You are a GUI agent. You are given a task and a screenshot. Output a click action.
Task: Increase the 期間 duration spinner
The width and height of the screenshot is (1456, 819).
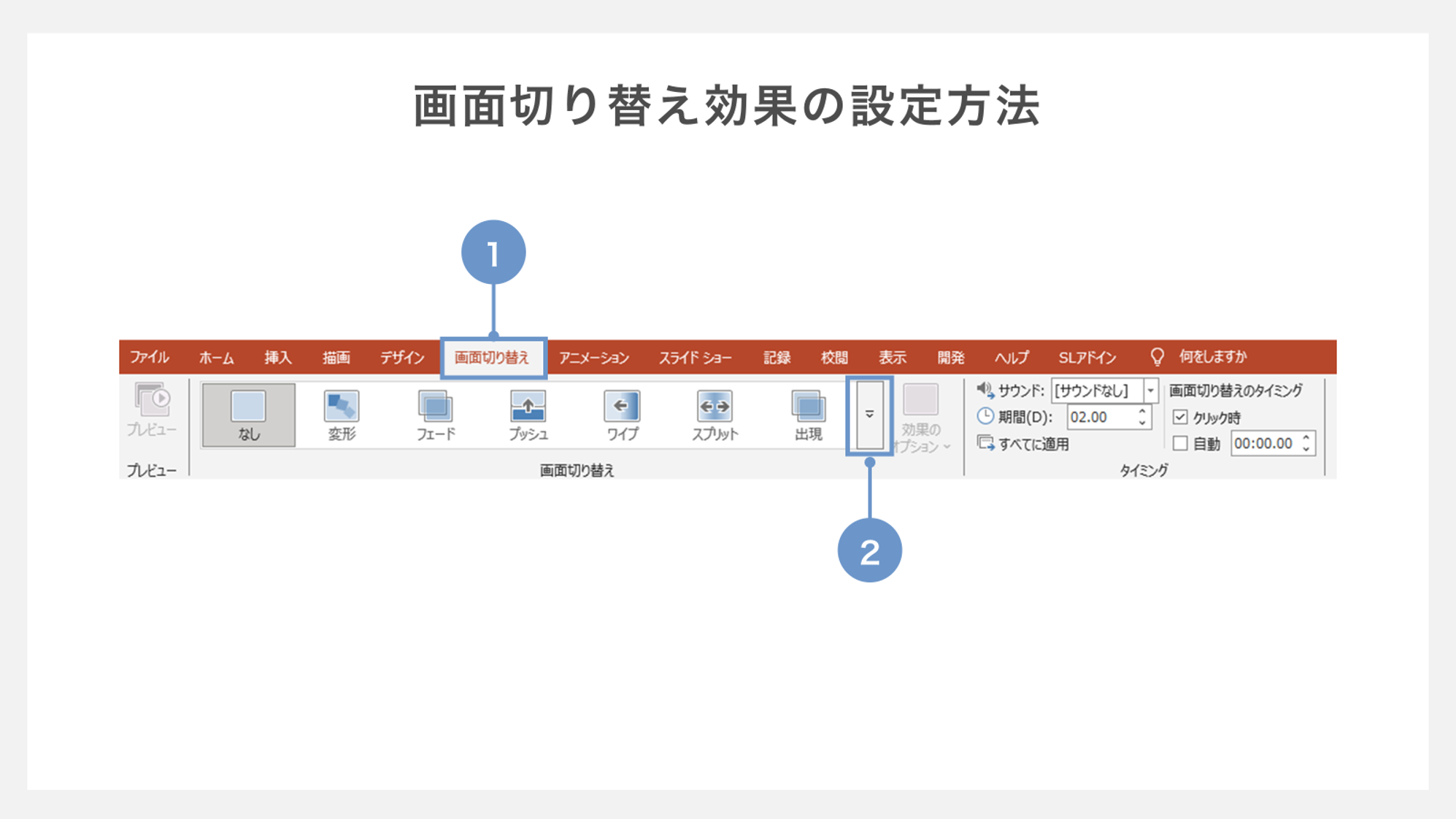point(1143,412)
